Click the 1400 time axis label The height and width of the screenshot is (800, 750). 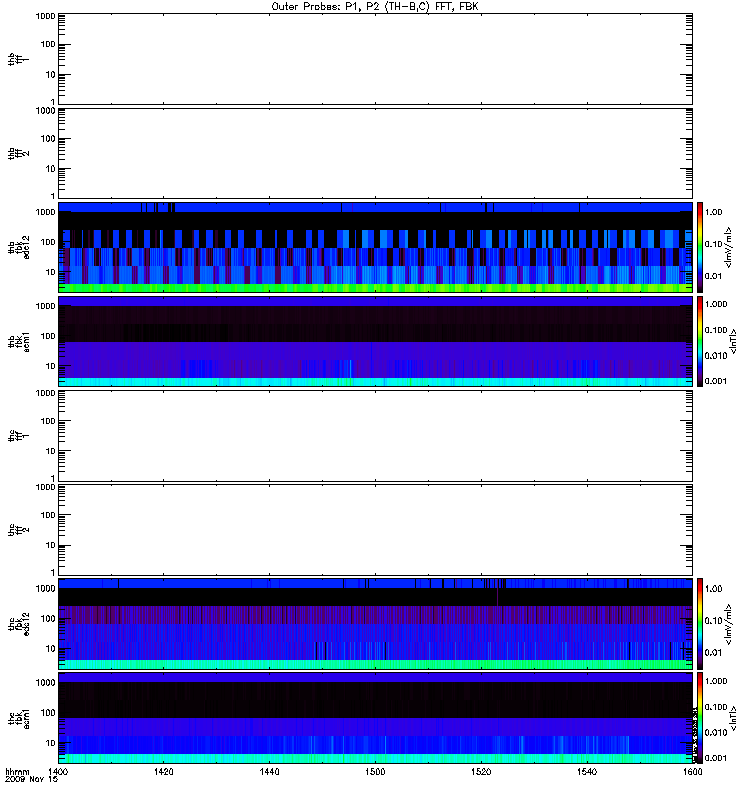click(x=58, y=771)
